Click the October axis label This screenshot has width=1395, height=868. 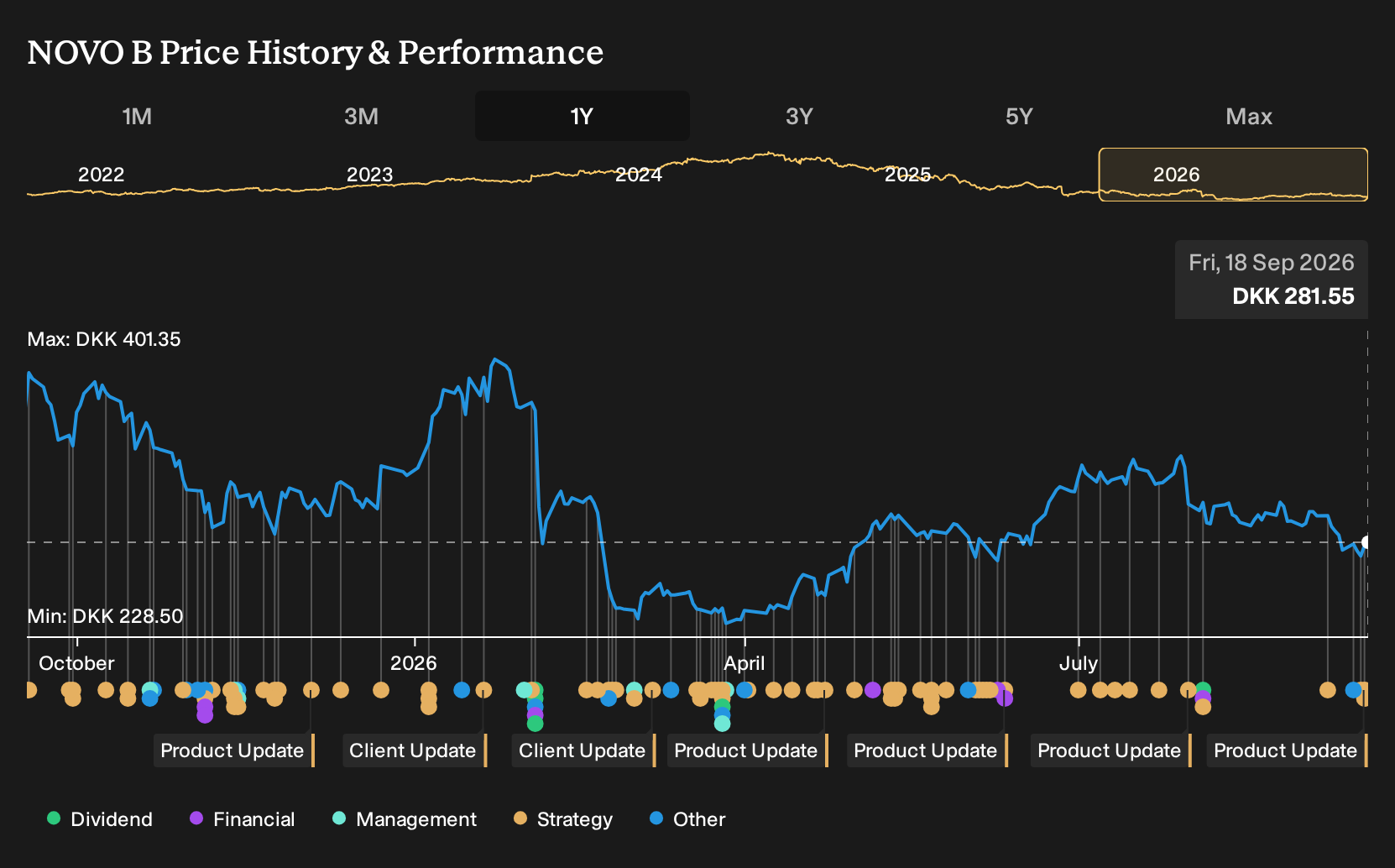pos(76,663)
